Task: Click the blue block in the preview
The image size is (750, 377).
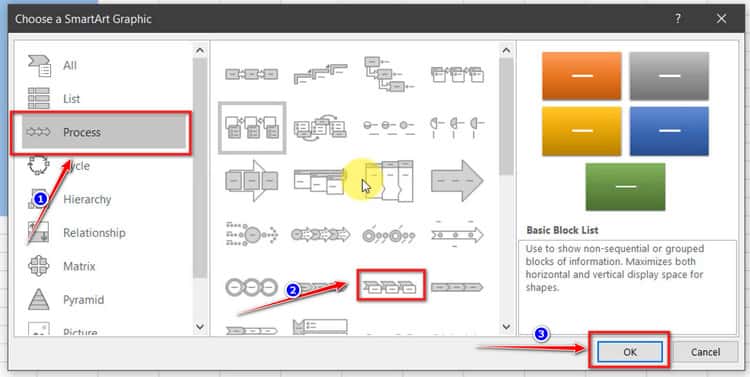Action: 669,131
